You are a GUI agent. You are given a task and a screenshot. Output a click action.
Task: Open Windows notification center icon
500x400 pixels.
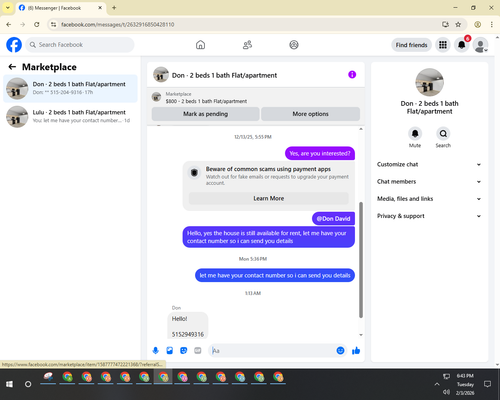pos(487,384)
